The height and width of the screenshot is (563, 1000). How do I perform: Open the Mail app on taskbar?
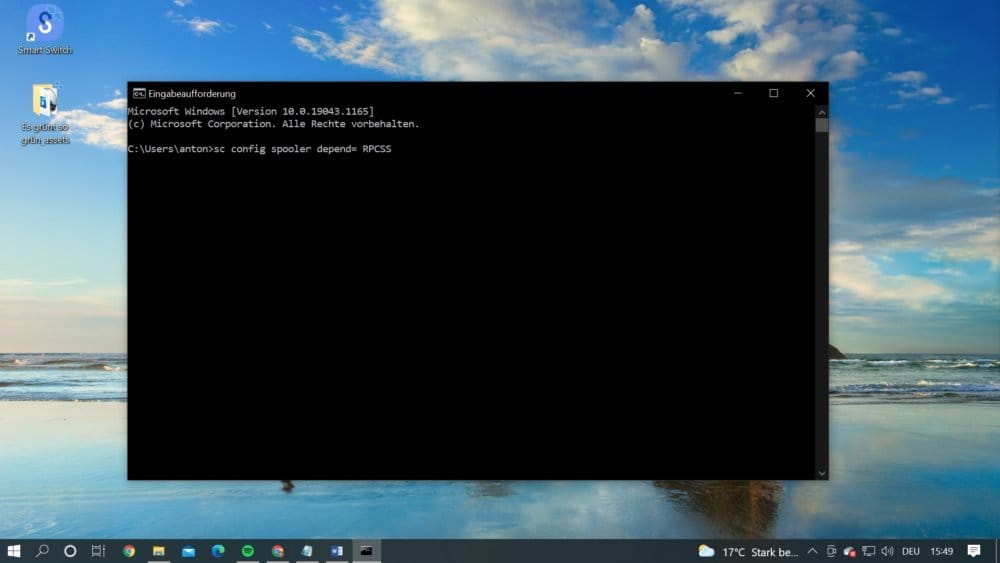tap(188, 551)
